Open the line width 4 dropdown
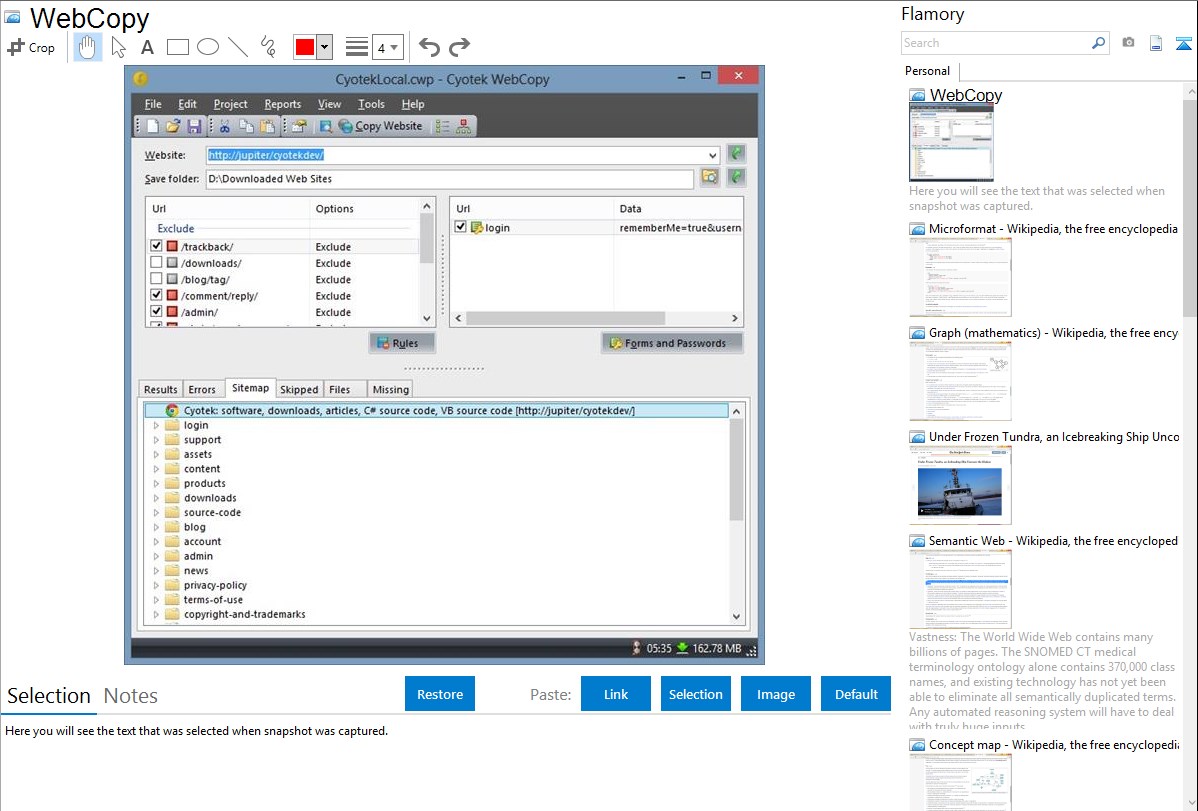Viewport: 1198px width, 811px height. [387, 47]
